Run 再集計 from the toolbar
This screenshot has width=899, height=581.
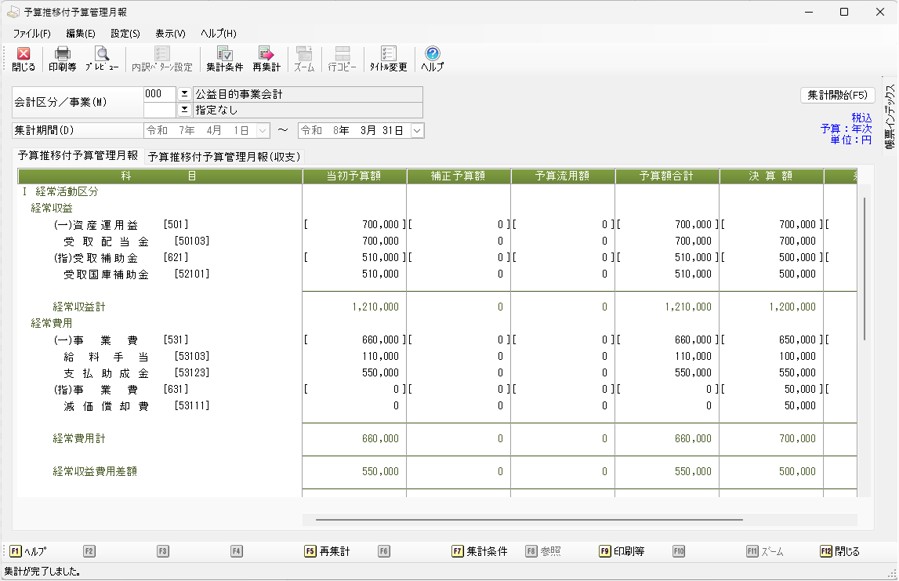[266, 59]
